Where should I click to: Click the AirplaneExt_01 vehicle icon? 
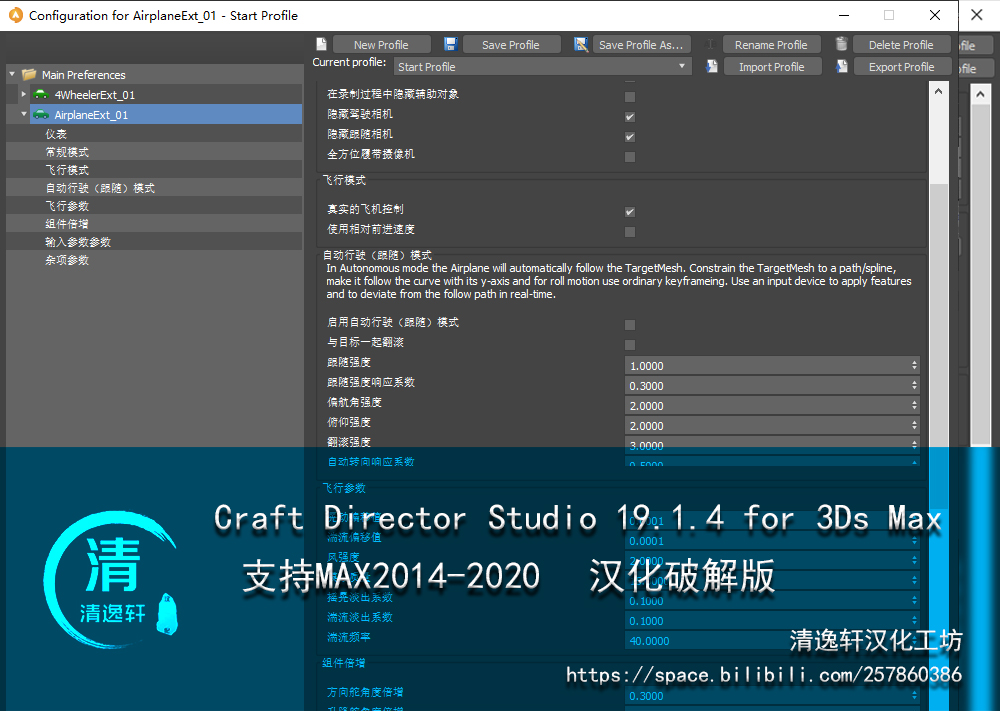41,115
